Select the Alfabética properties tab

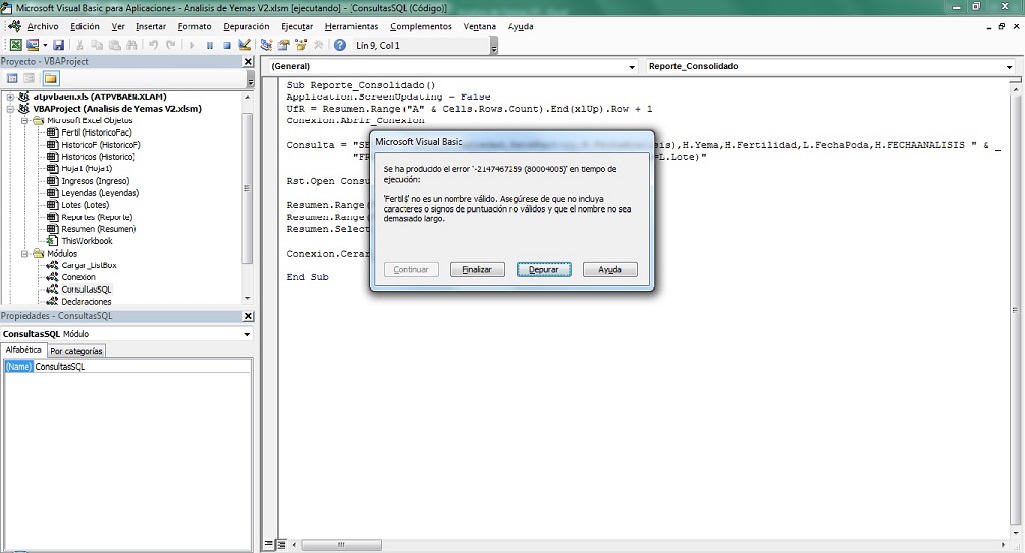point(24,350)
